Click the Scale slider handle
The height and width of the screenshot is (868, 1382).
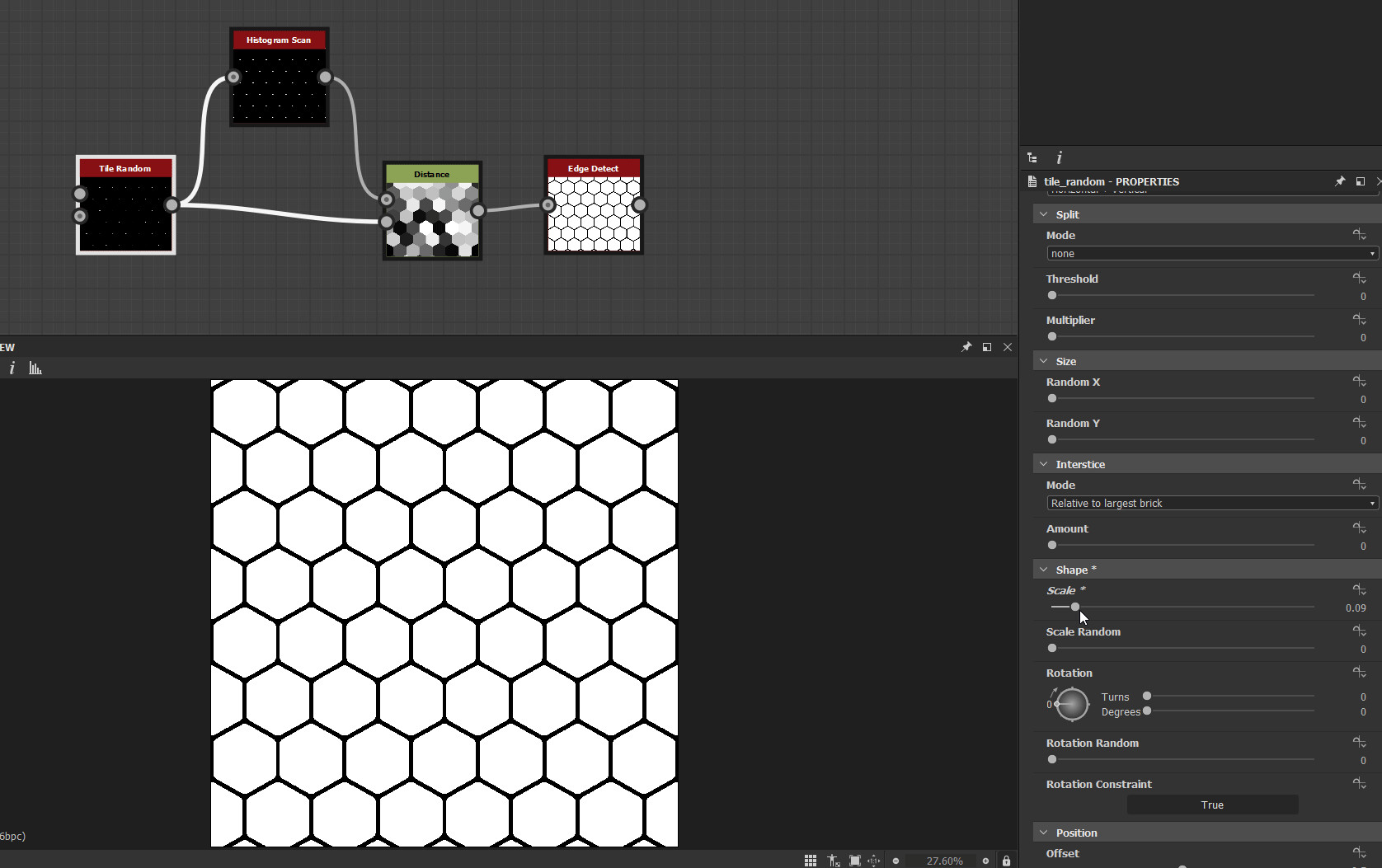pos(1074,607)
